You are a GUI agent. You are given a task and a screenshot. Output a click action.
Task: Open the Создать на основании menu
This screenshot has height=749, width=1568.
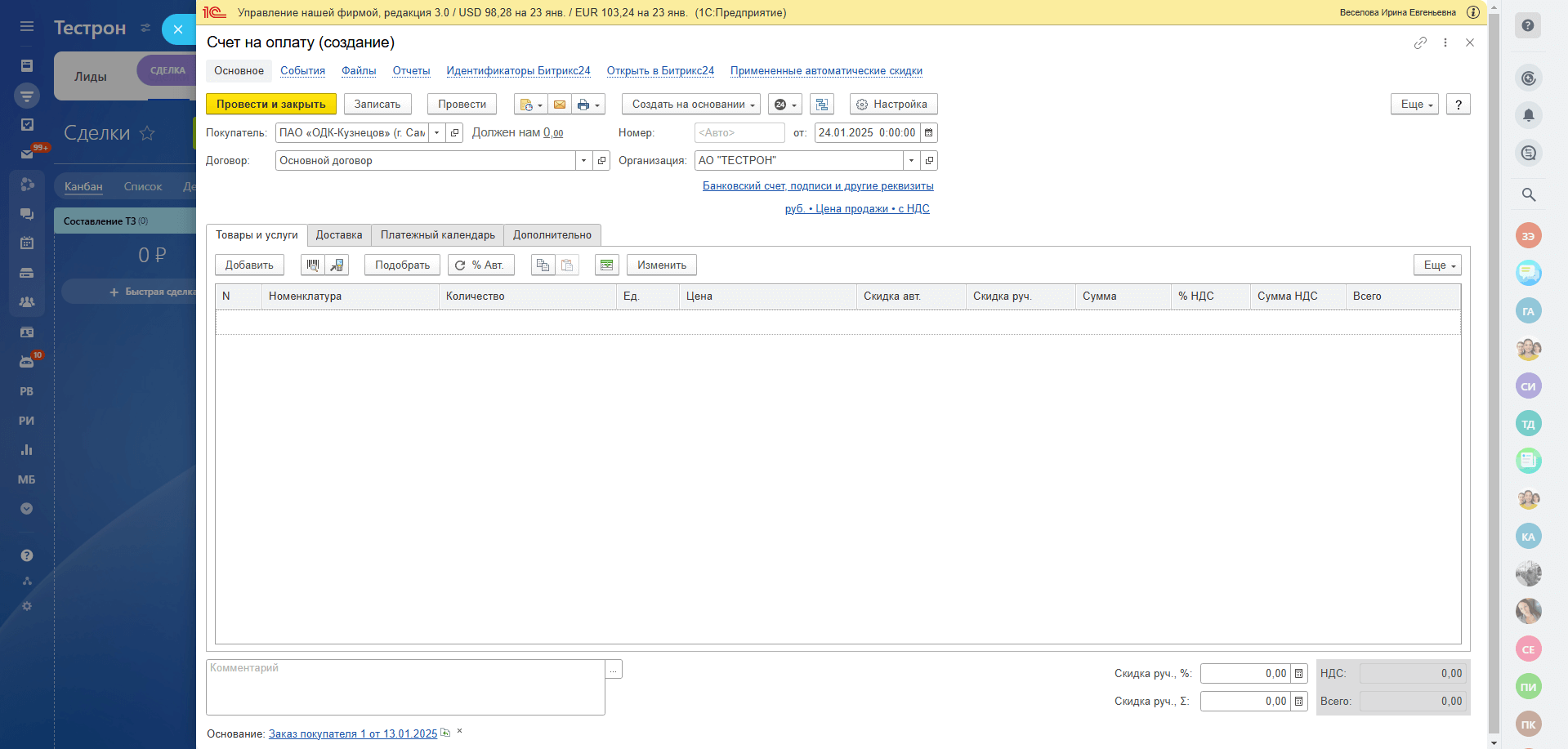pyautogui.click(x=691, y=105)
